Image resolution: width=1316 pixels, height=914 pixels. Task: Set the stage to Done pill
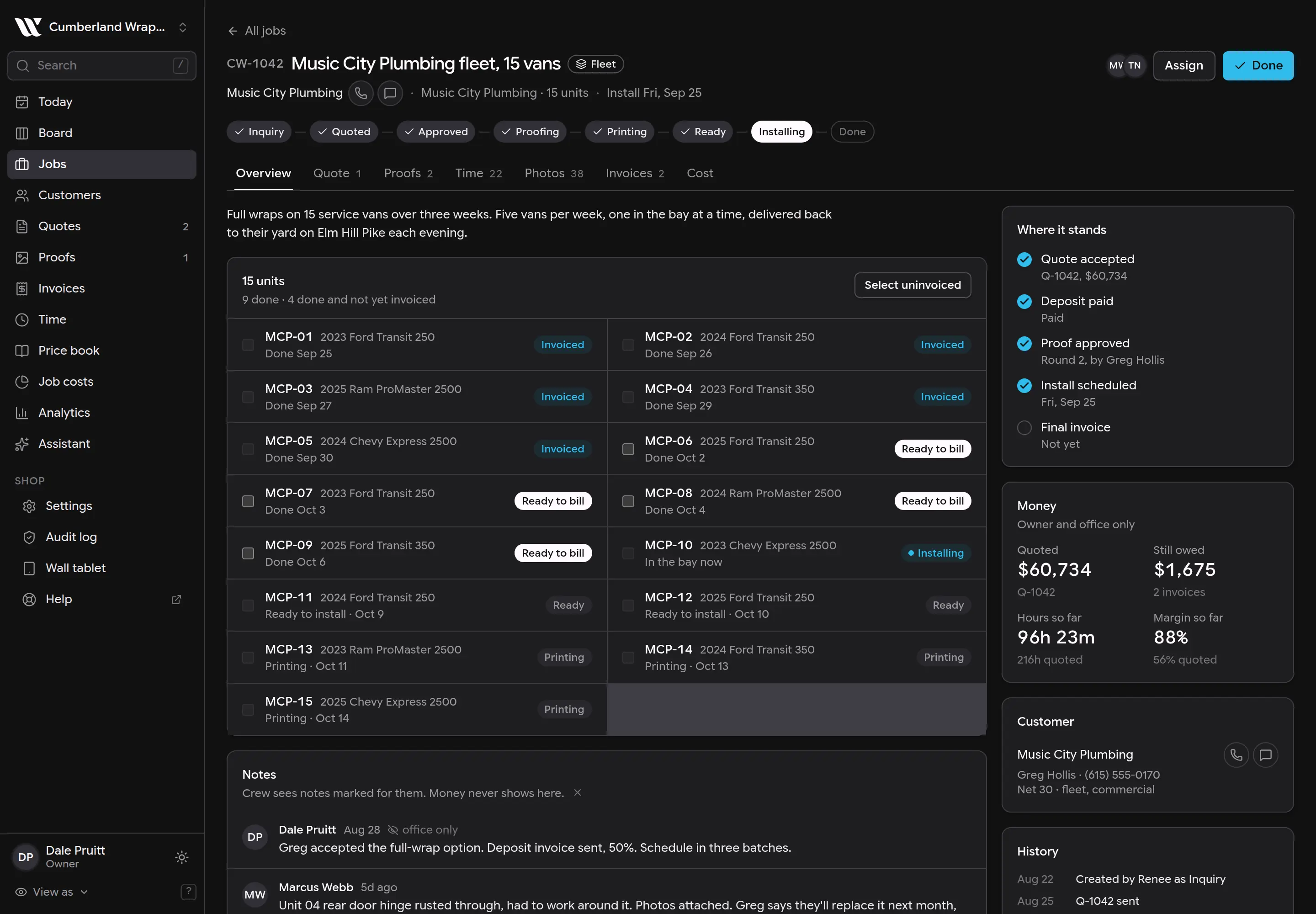point(852,132)
